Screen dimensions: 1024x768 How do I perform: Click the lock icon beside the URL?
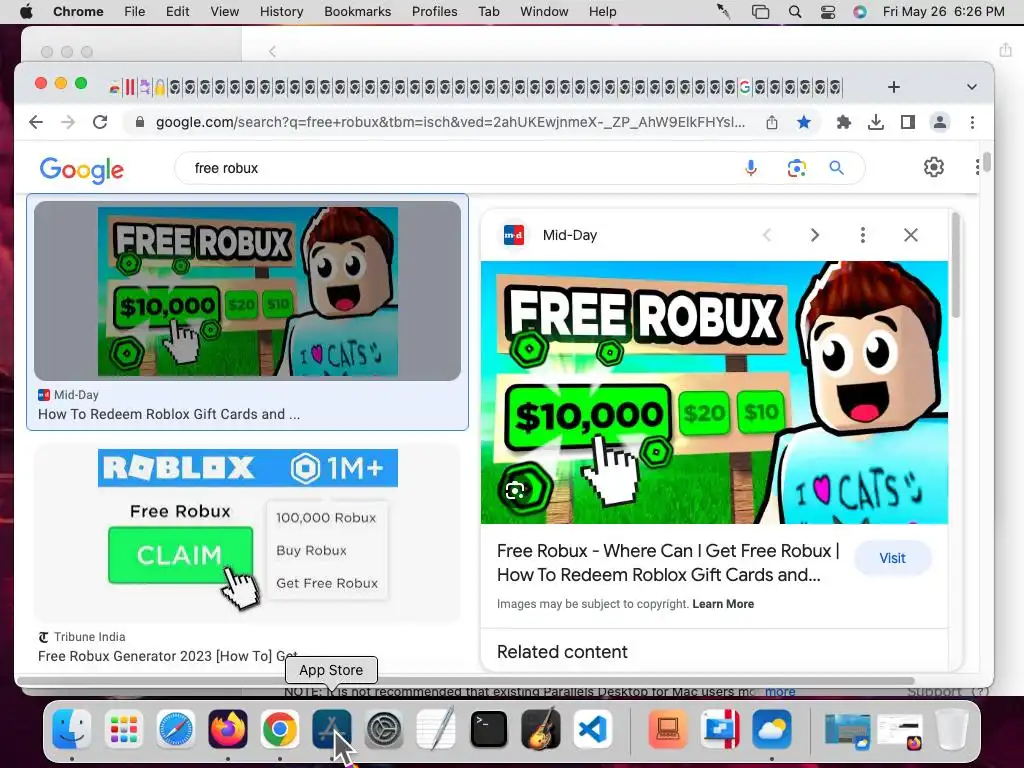(139, 122)
